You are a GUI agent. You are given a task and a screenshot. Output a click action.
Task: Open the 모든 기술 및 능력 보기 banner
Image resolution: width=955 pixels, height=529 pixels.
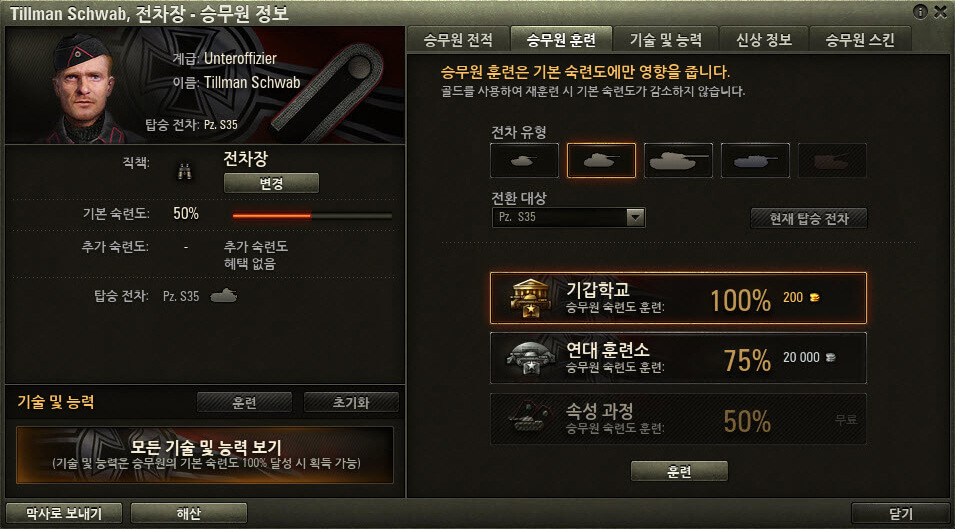click(x=205, y=455)
